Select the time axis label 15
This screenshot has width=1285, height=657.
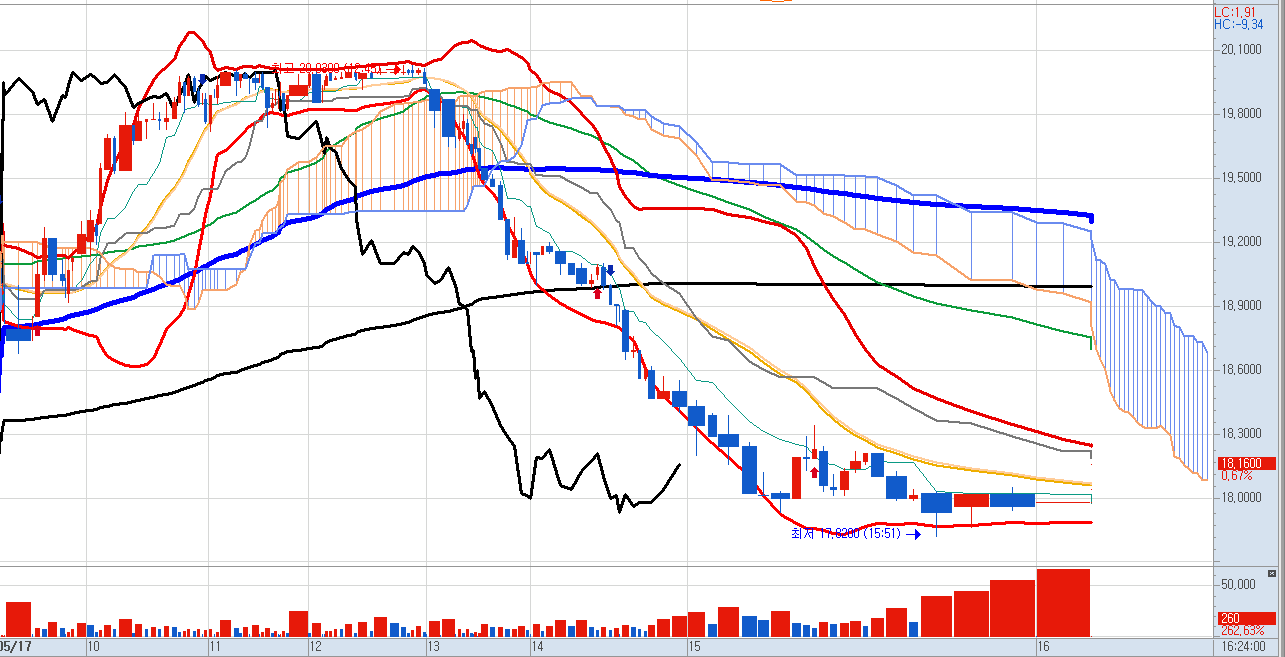[x=695, y=647]
